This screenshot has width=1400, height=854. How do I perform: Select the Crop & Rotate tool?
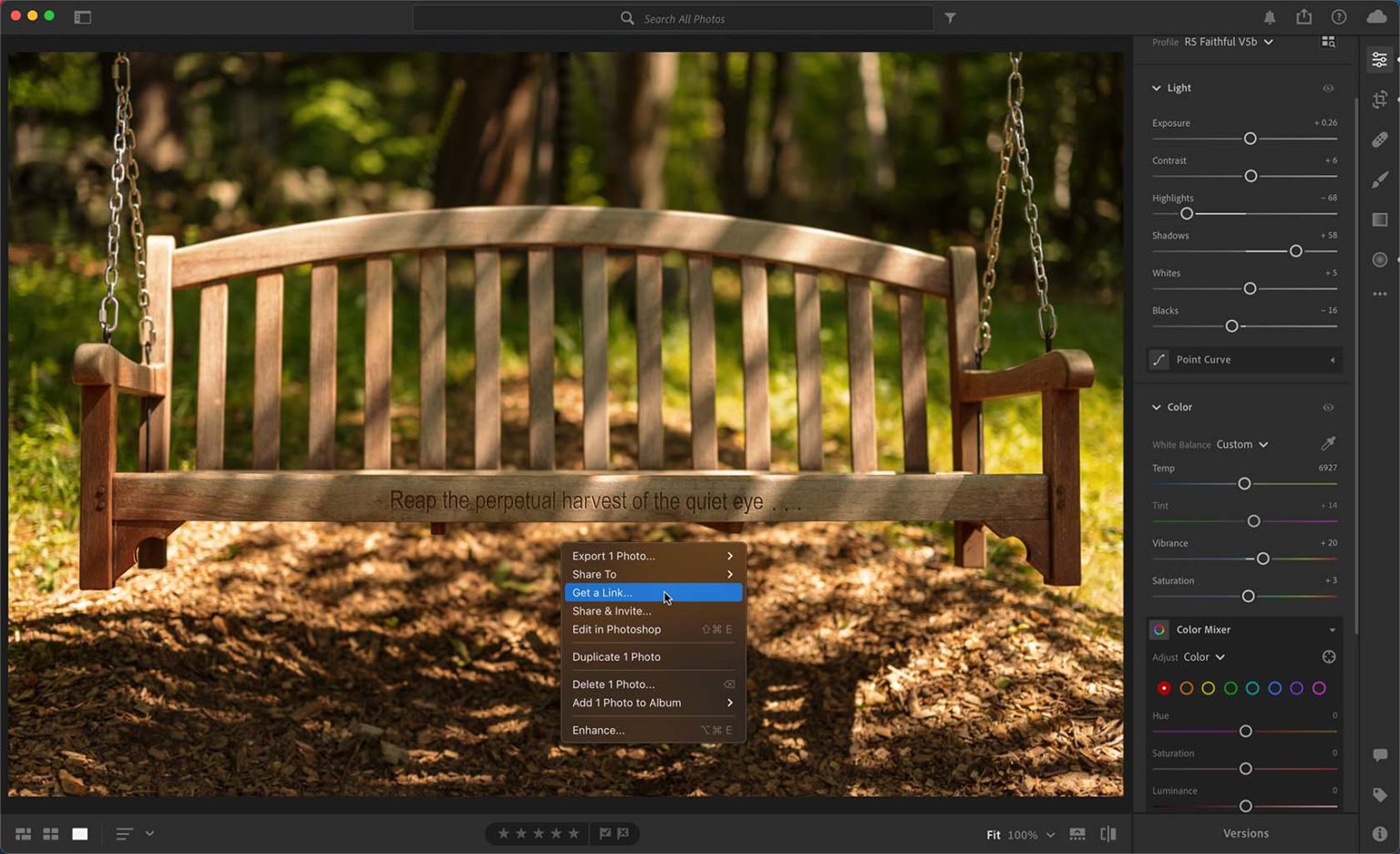1379,100
